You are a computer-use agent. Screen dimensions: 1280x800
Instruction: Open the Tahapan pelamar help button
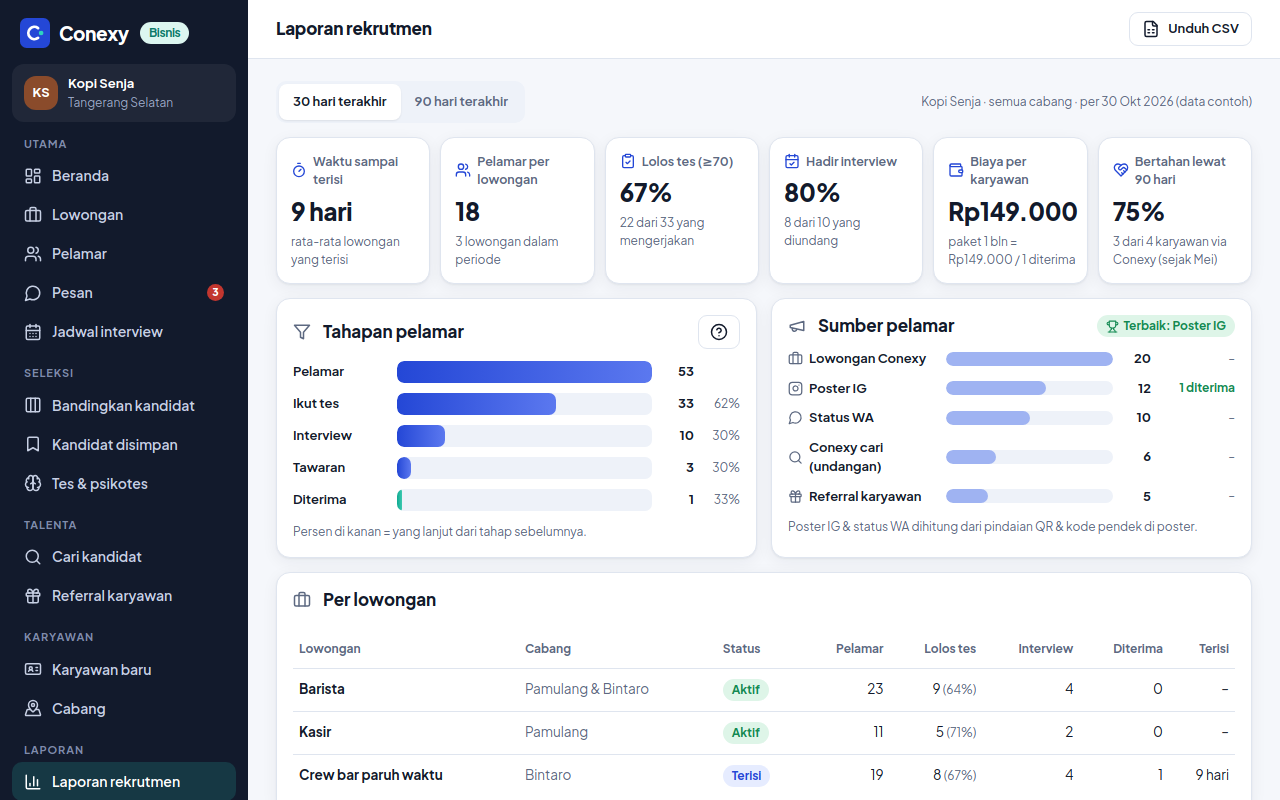(719, 332)
